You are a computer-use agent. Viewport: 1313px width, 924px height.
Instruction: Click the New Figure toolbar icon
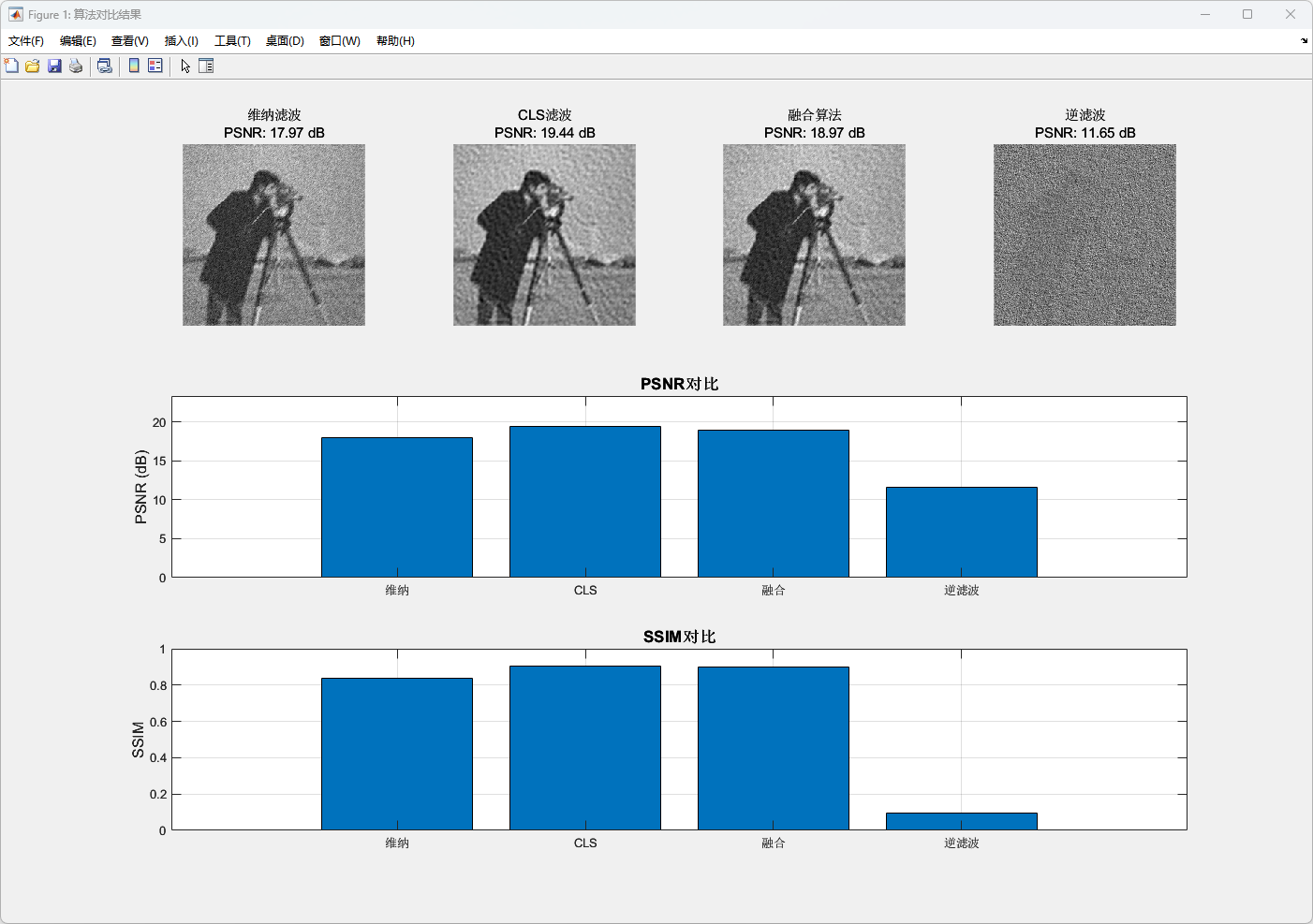[x=11, y=66]
